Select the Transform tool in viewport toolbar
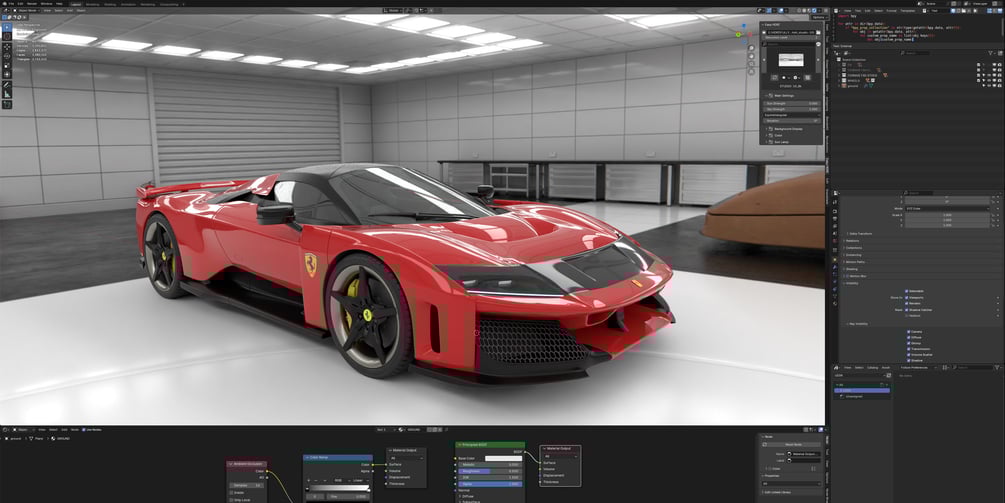 7,74
